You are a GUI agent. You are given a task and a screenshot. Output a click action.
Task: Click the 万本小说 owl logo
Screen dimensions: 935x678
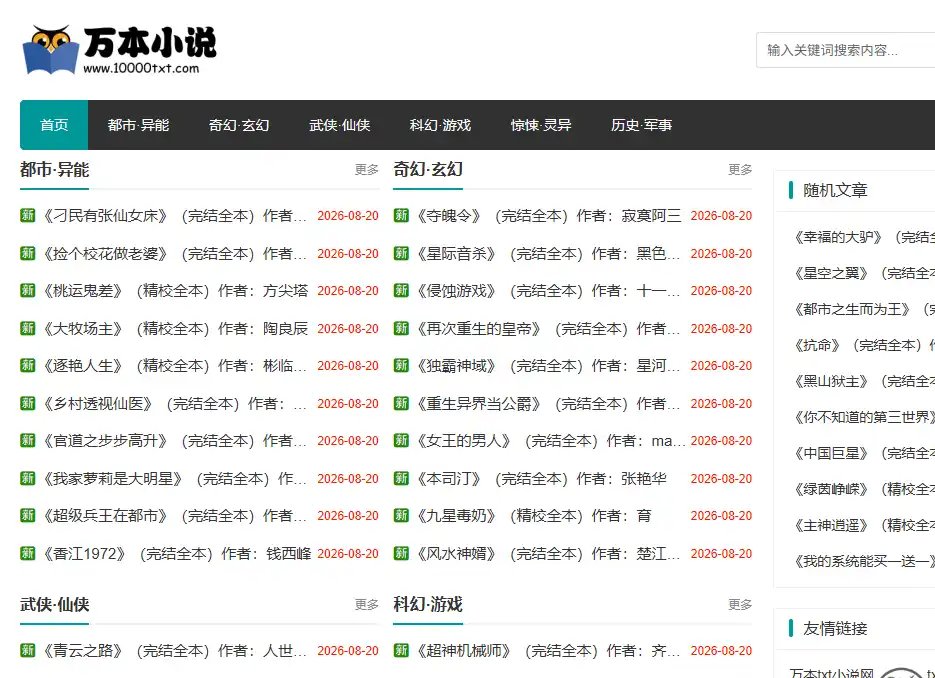pos(119,50)
